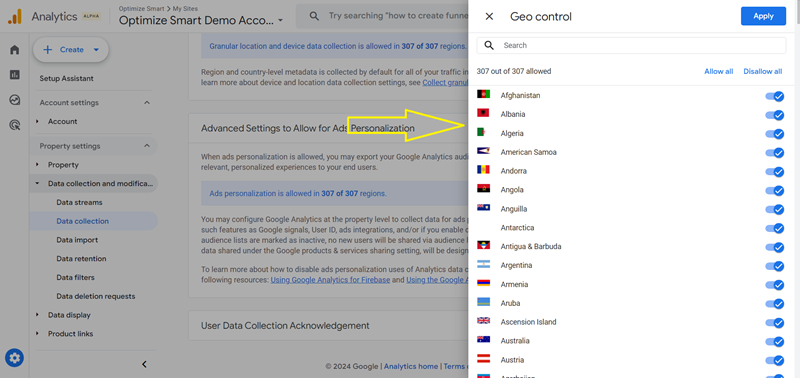Collapse Data collection and modification item
Screen dimensions: 800x378
pos(37,184)
